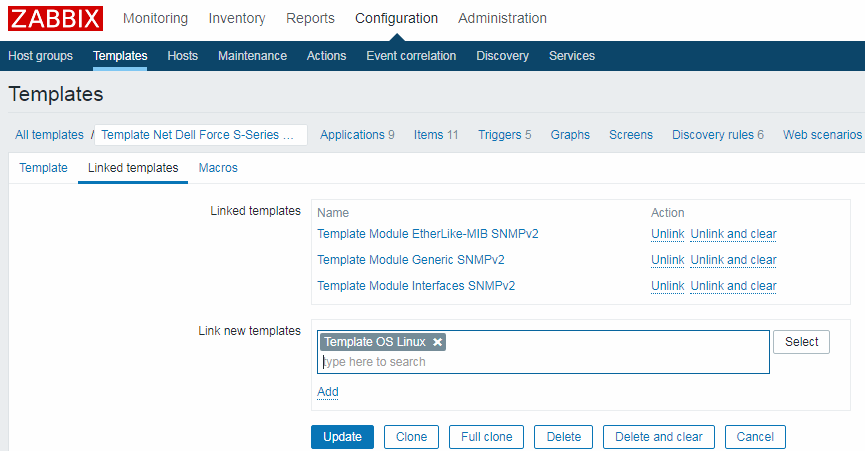Unlink Template Module EtherLike-MIB SNMPv2

pos(668,234)
